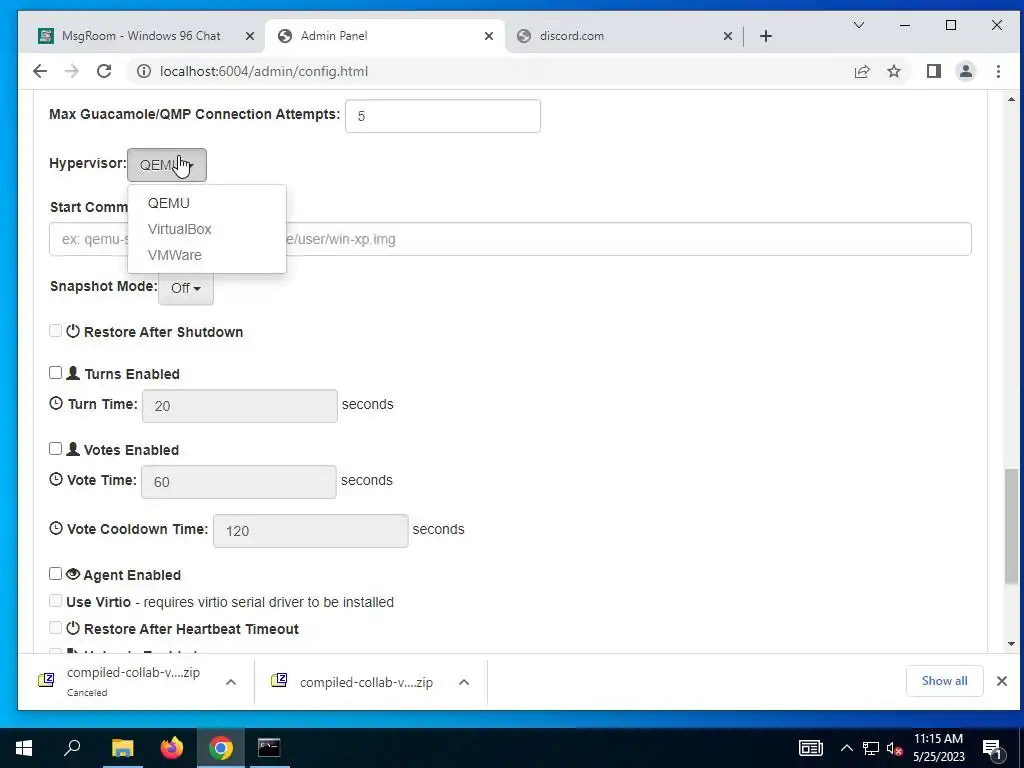Image resolution: width=1024 pixels, height=768 pixels.
Task: Open Windows taskbar search
Action: click(x=72, y=748)
